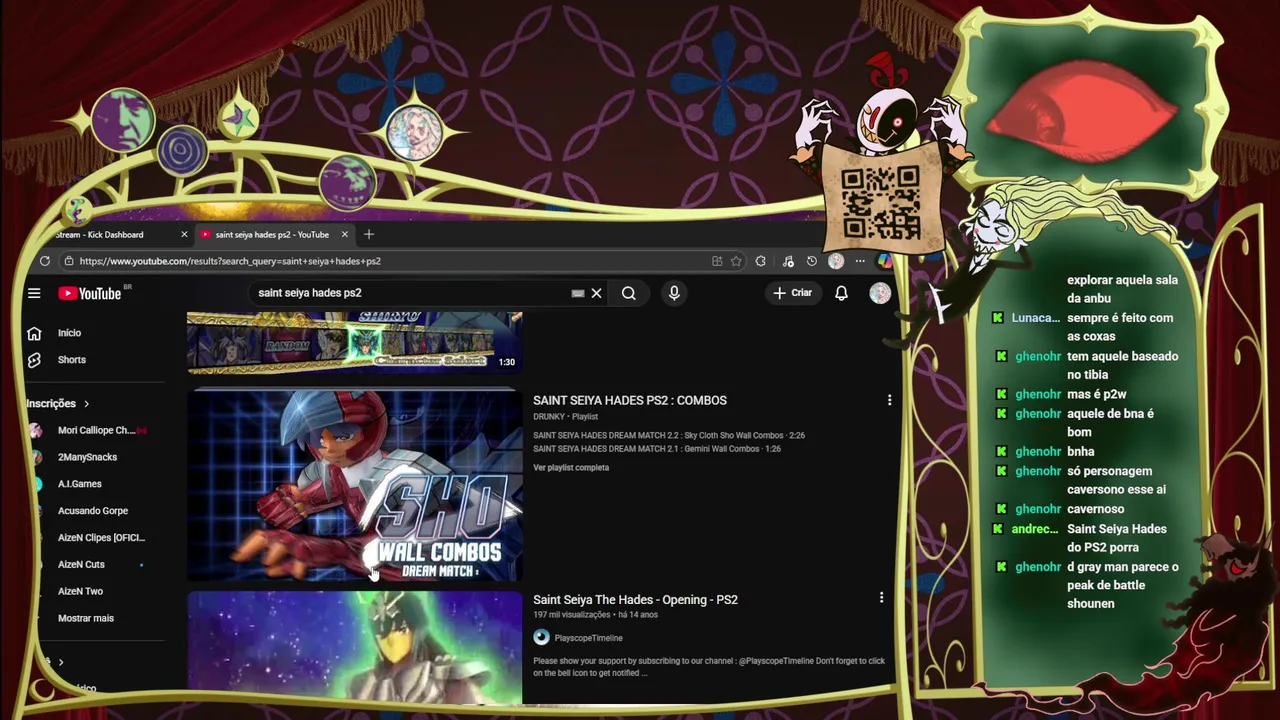Expand the Inscrições section
The height and width of the screenshot is (720, 1280).
click(58, 403)
